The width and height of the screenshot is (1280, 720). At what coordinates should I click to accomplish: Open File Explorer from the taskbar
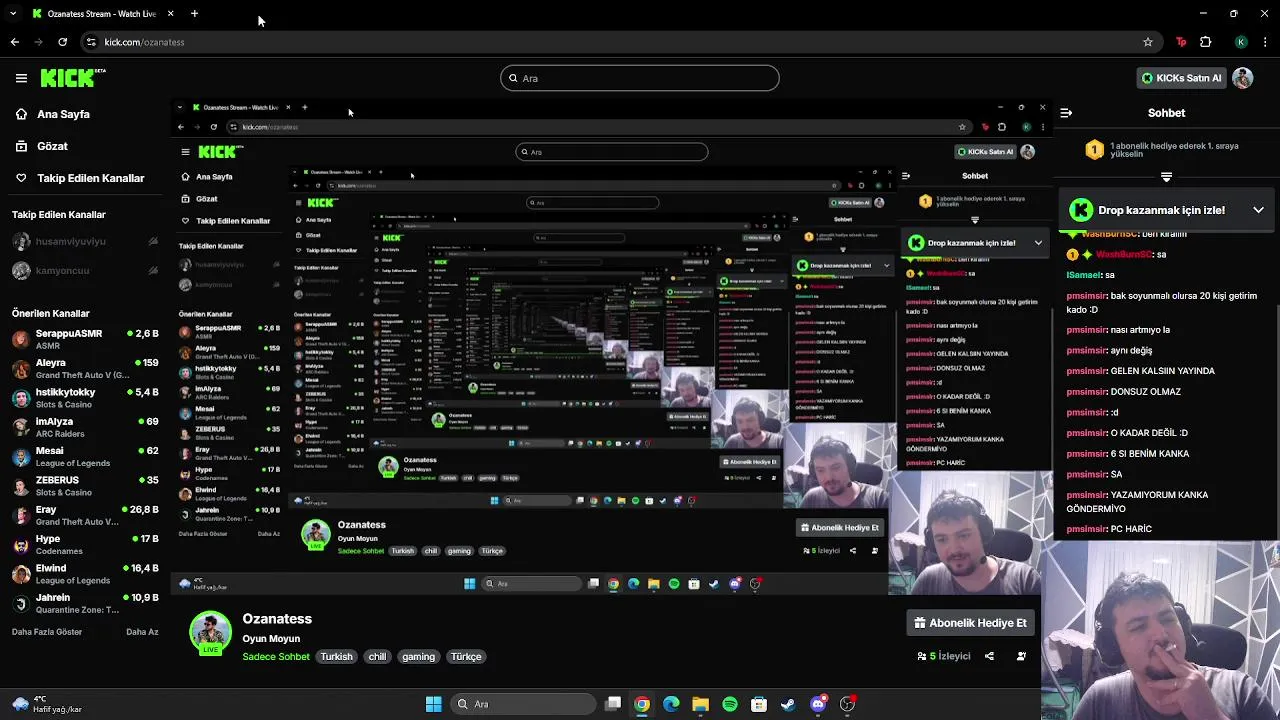pos(700,704)
